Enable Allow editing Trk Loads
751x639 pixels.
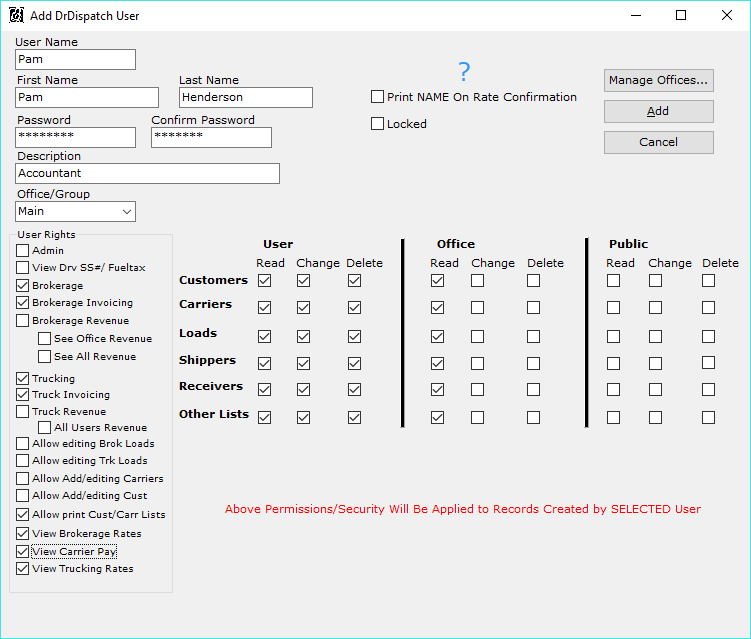click(23, 460)
